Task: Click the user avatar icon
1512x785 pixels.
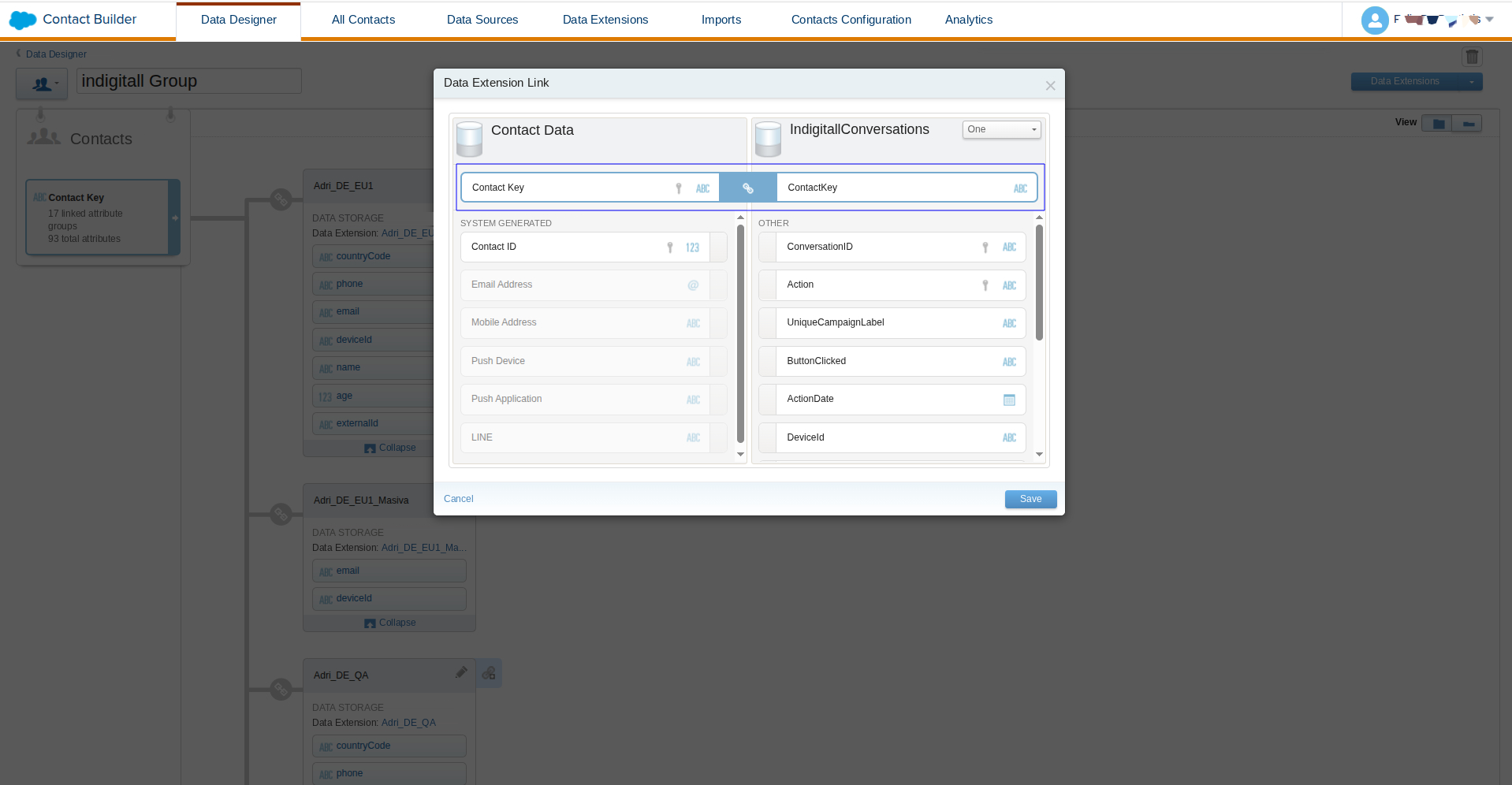Action: coord(1375,20)
